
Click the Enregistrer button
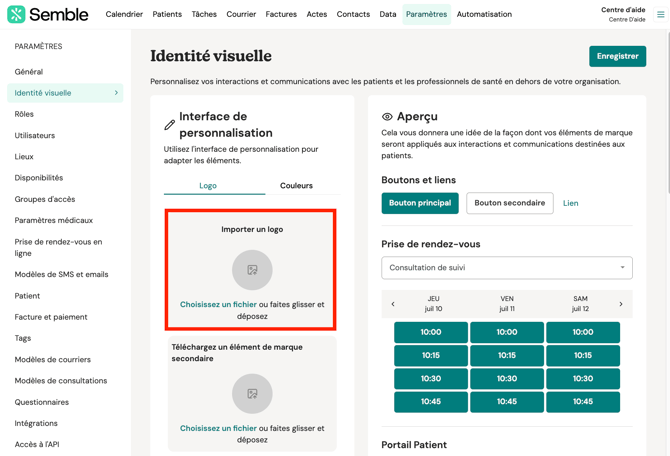click(617, 56)
